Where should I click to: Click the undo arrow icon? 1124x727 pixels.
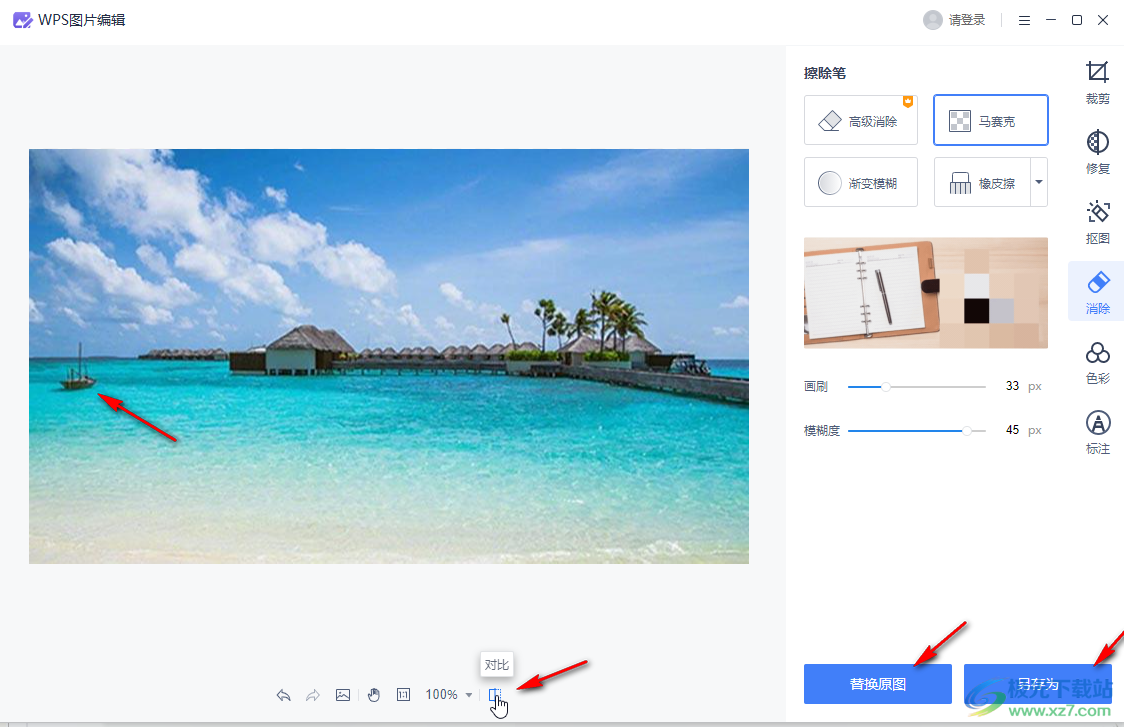coord(284,695)
